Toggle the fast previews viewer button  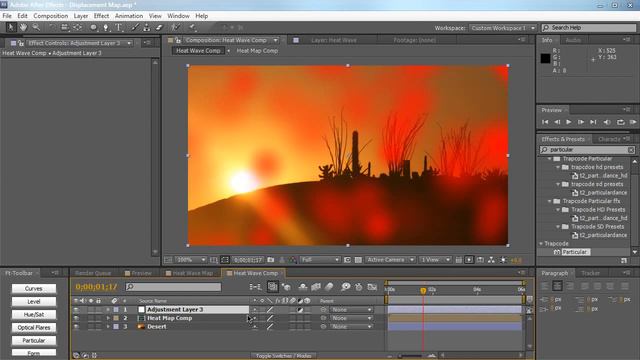click(469, 260)
